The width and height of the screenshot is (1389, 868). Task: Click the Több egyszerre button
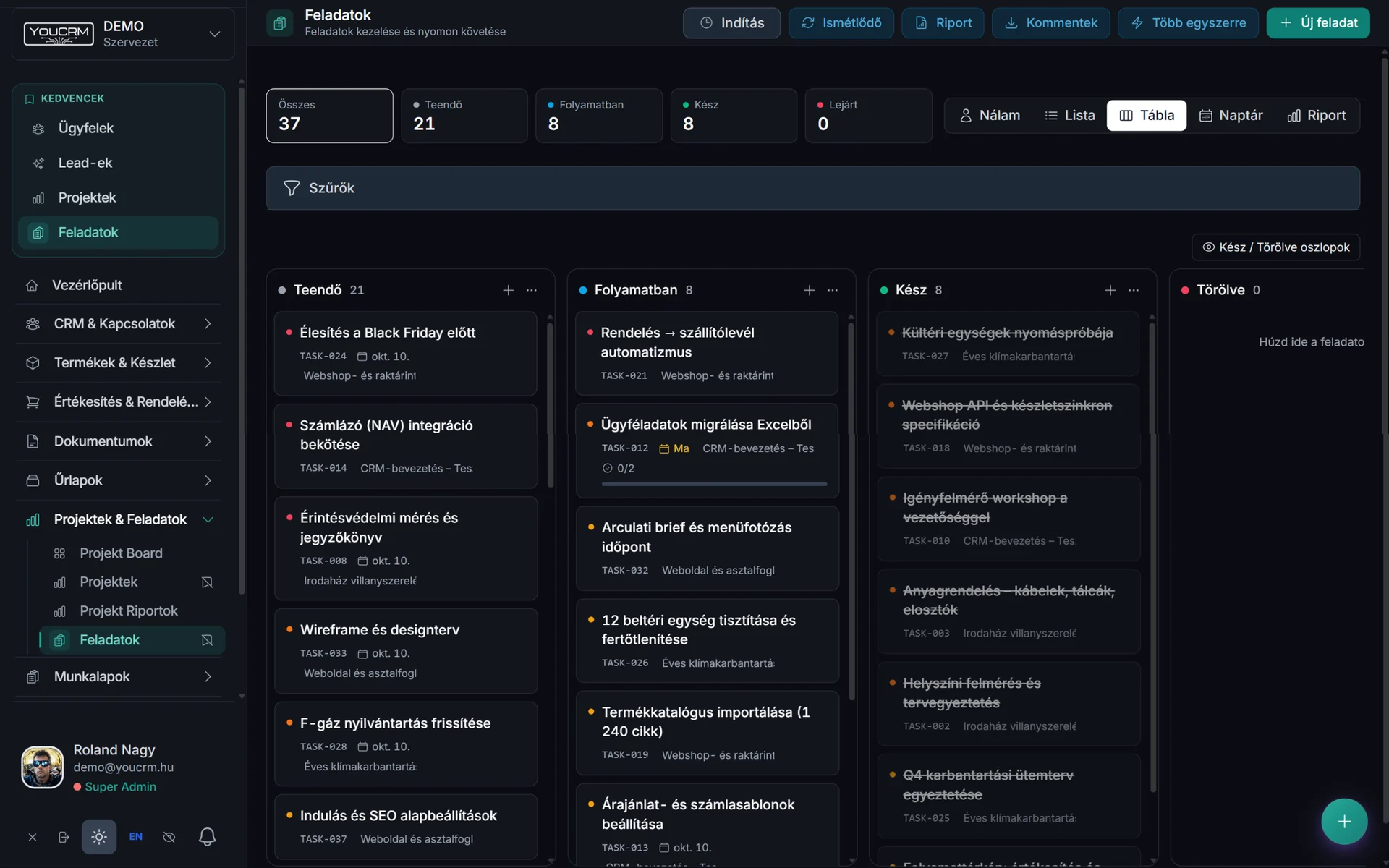(1188, 23)
